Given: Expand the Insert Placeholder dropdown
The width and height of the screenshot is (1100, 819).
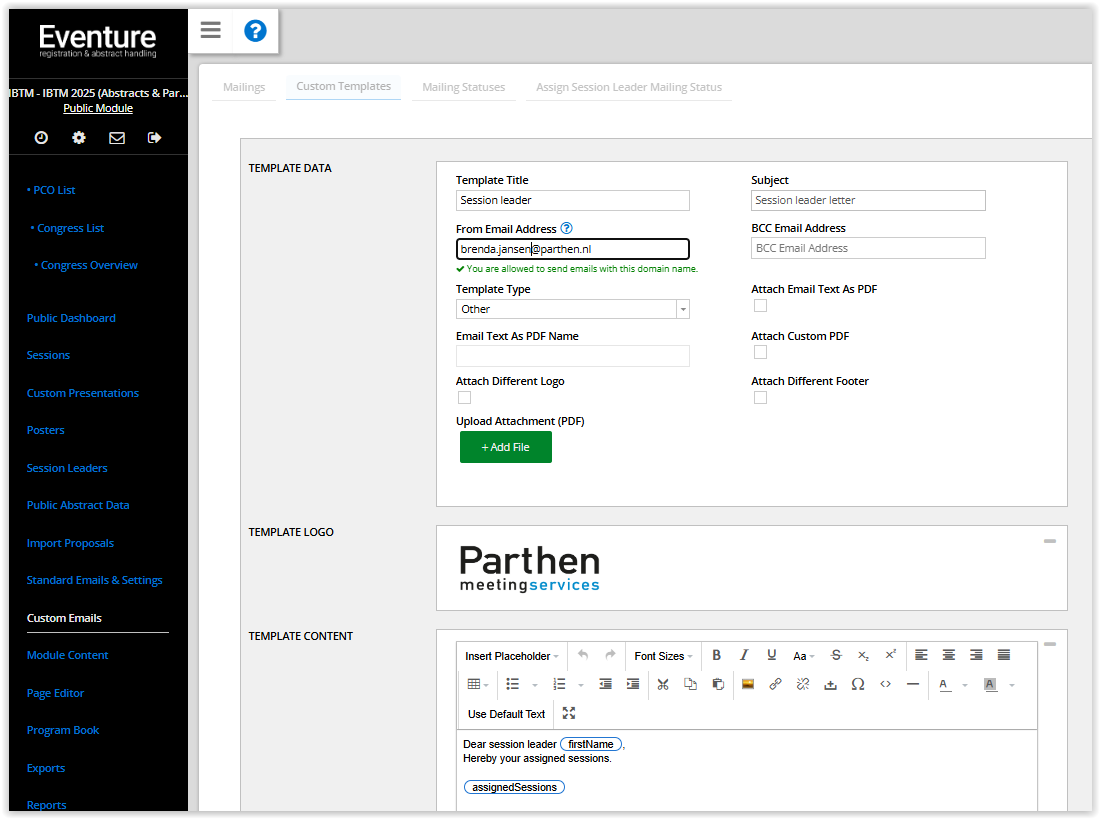Looking at the screenshot, I should [x=511, y=656].
